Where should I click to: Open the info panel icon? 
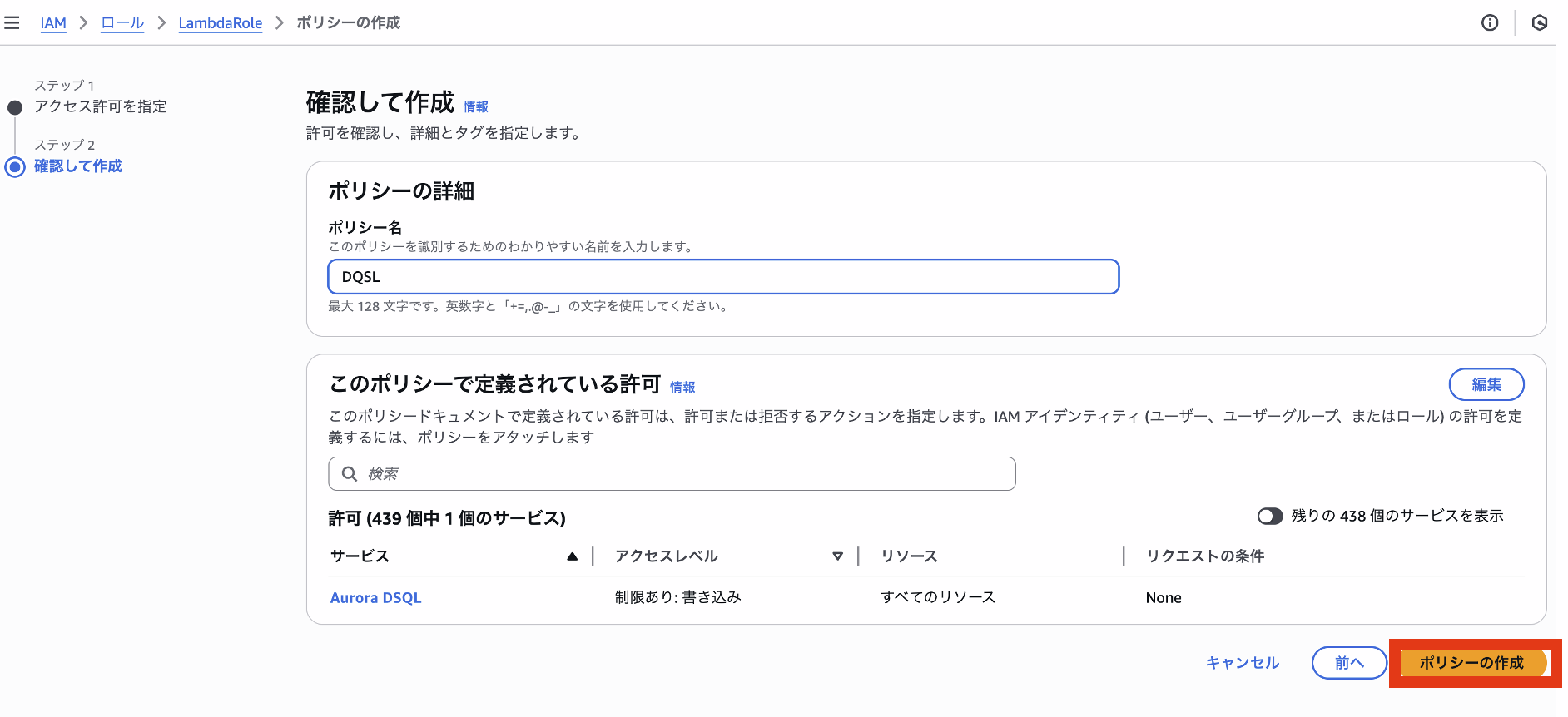1490,23
